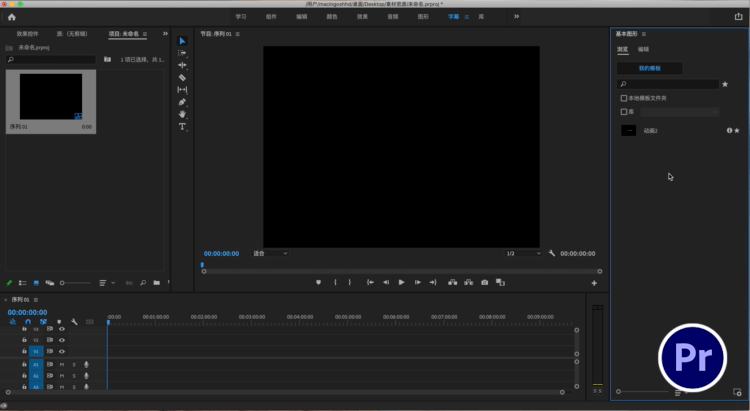Select the 序列 01 thumbnail in project panel
Viewport: 750px width, 411px height.
[x=51, y=98]
